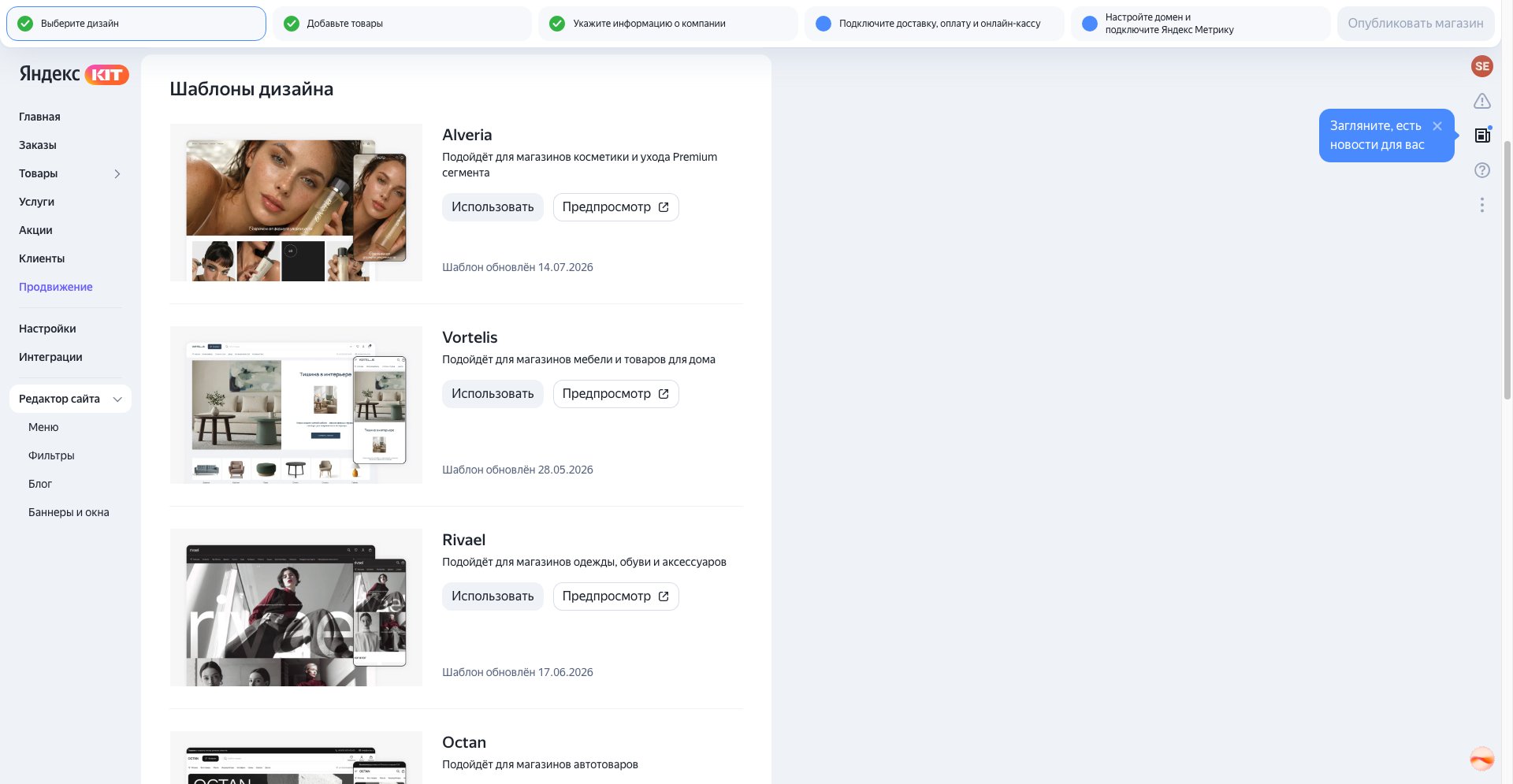
Task: Open Продвижение in sidebar
Action: (56, 287)
